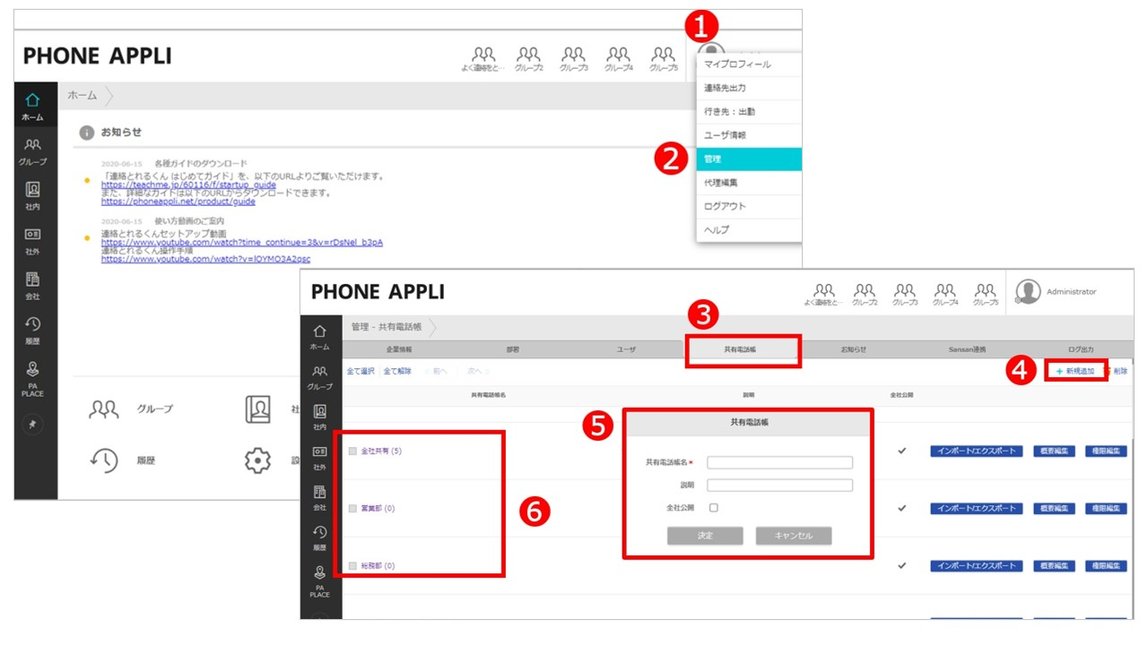This screenshot has height=645, width=1148.
Task: Click the Administrator avatar icon
Action: (x=1028, y=291)
